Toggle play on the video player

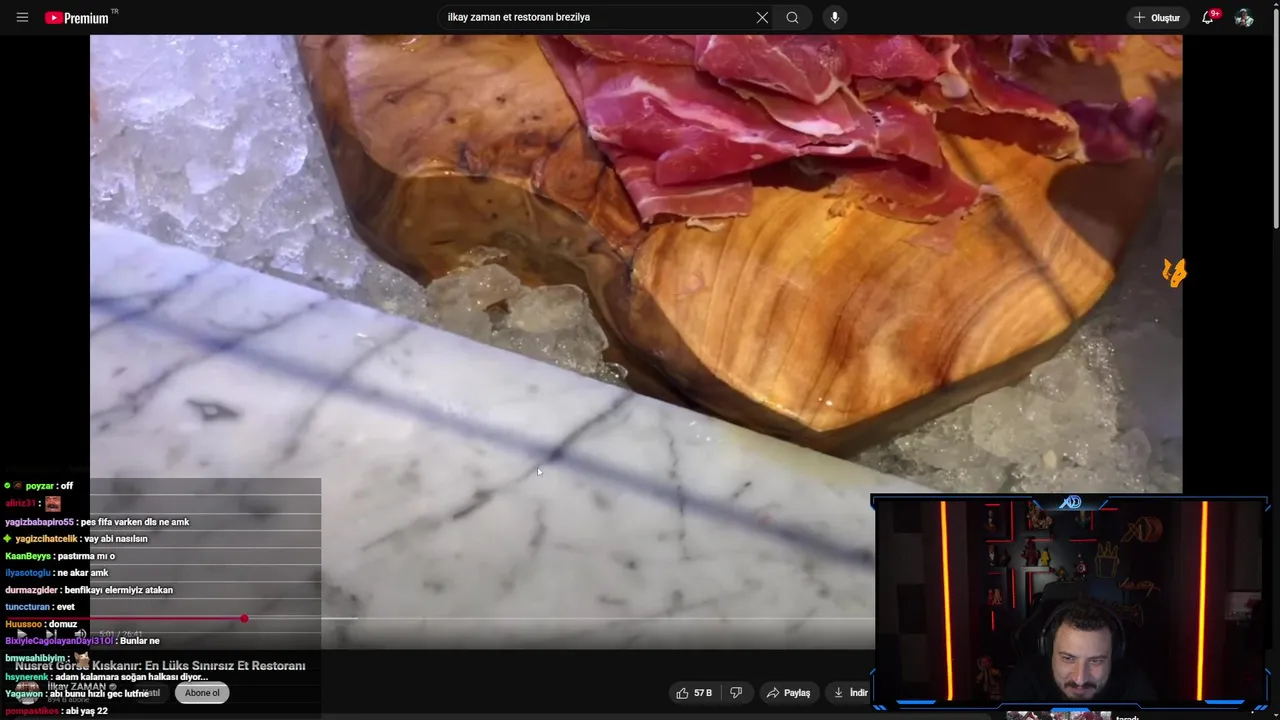click(21, 634)
